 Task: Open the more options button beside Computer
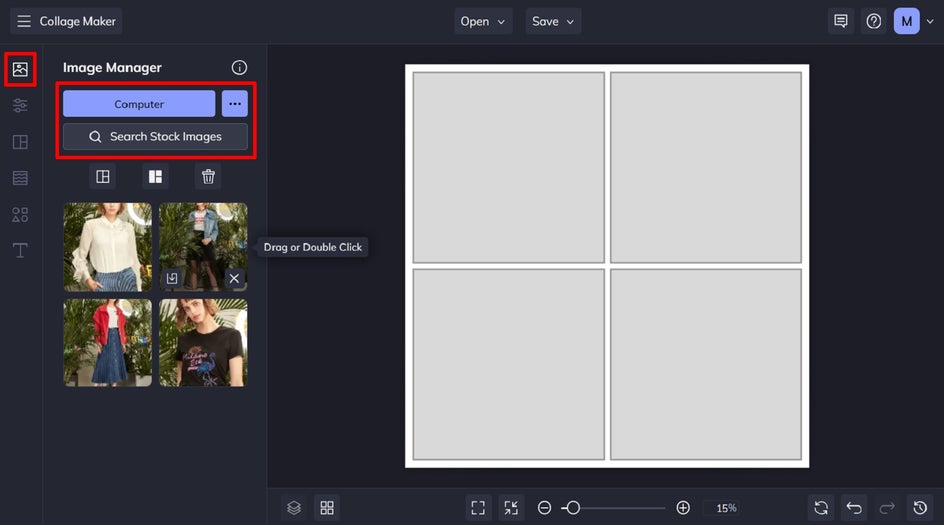click(235, 104)
